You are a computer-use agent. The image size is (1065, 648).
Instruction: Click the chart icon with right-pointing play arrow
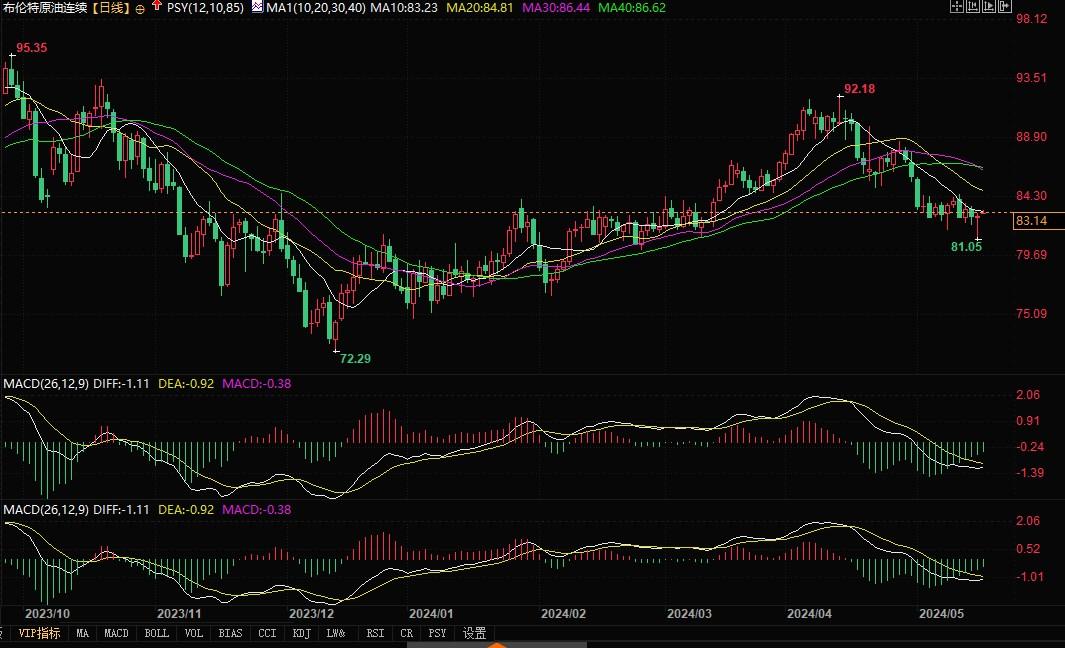tap(989, 6)
